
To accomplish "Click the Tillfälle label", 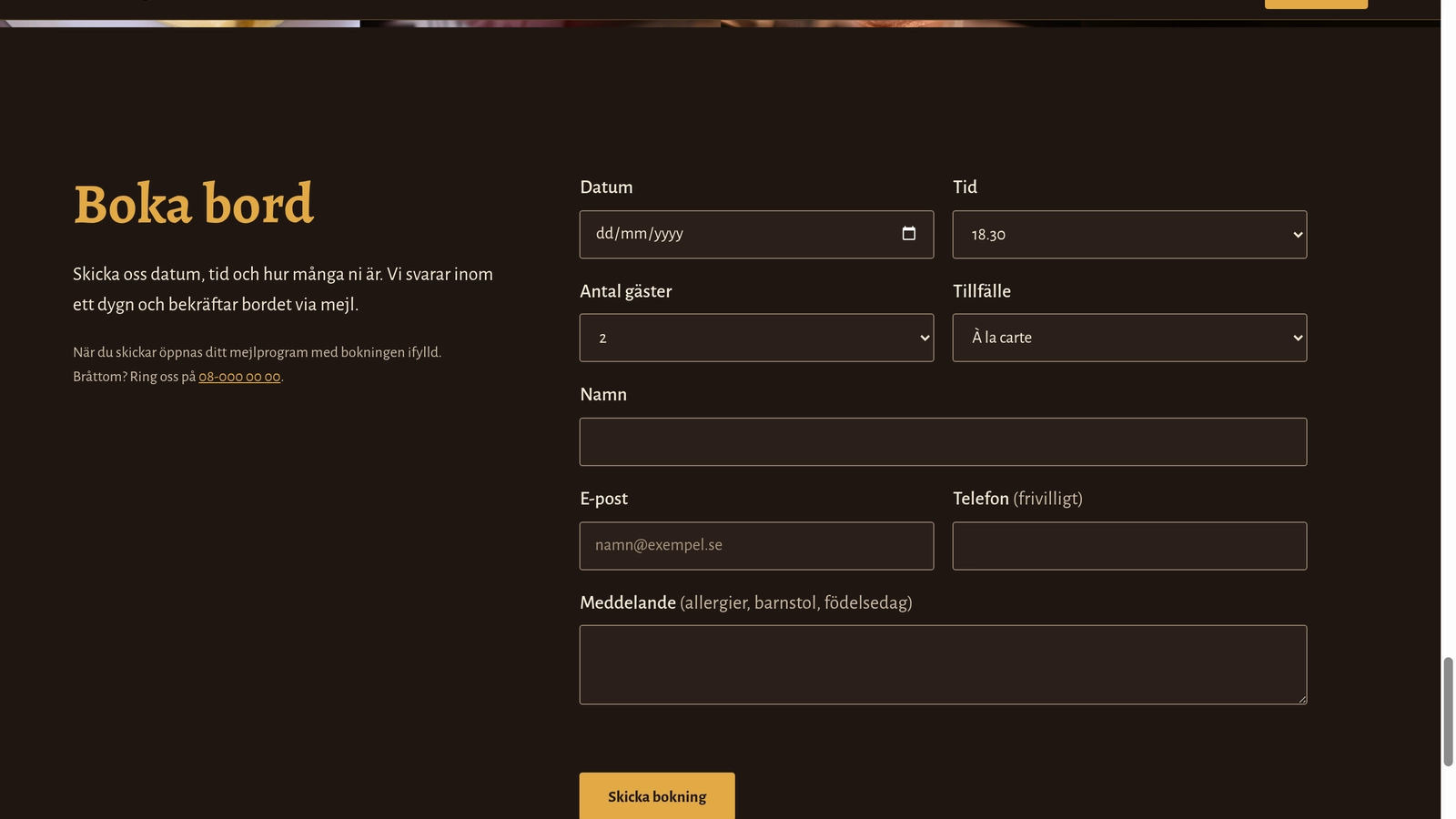I will pyautogui.click(x=982, y=291).
